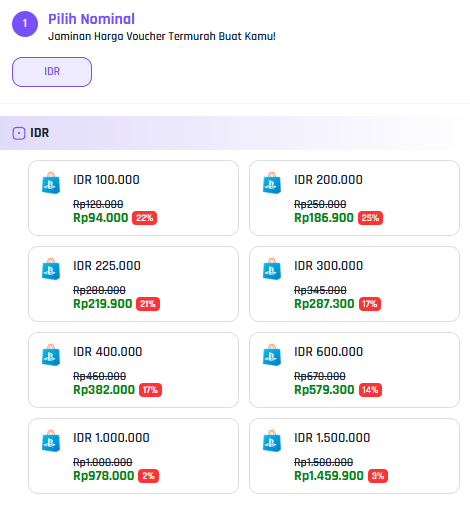Screen dimensions: 470x506
Task: Click PlayStation bag icon for IDR 225.000
Action: (51, 269)
